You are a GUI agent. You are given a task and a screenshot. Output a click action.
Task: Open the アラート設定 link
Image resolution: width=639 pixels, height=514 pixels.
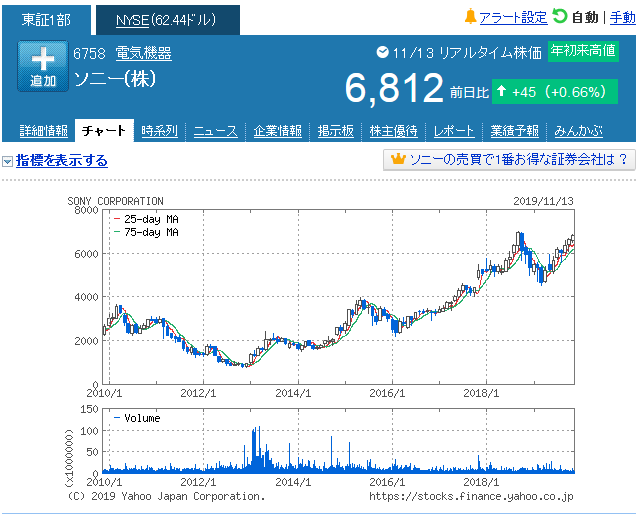point(513,18)
